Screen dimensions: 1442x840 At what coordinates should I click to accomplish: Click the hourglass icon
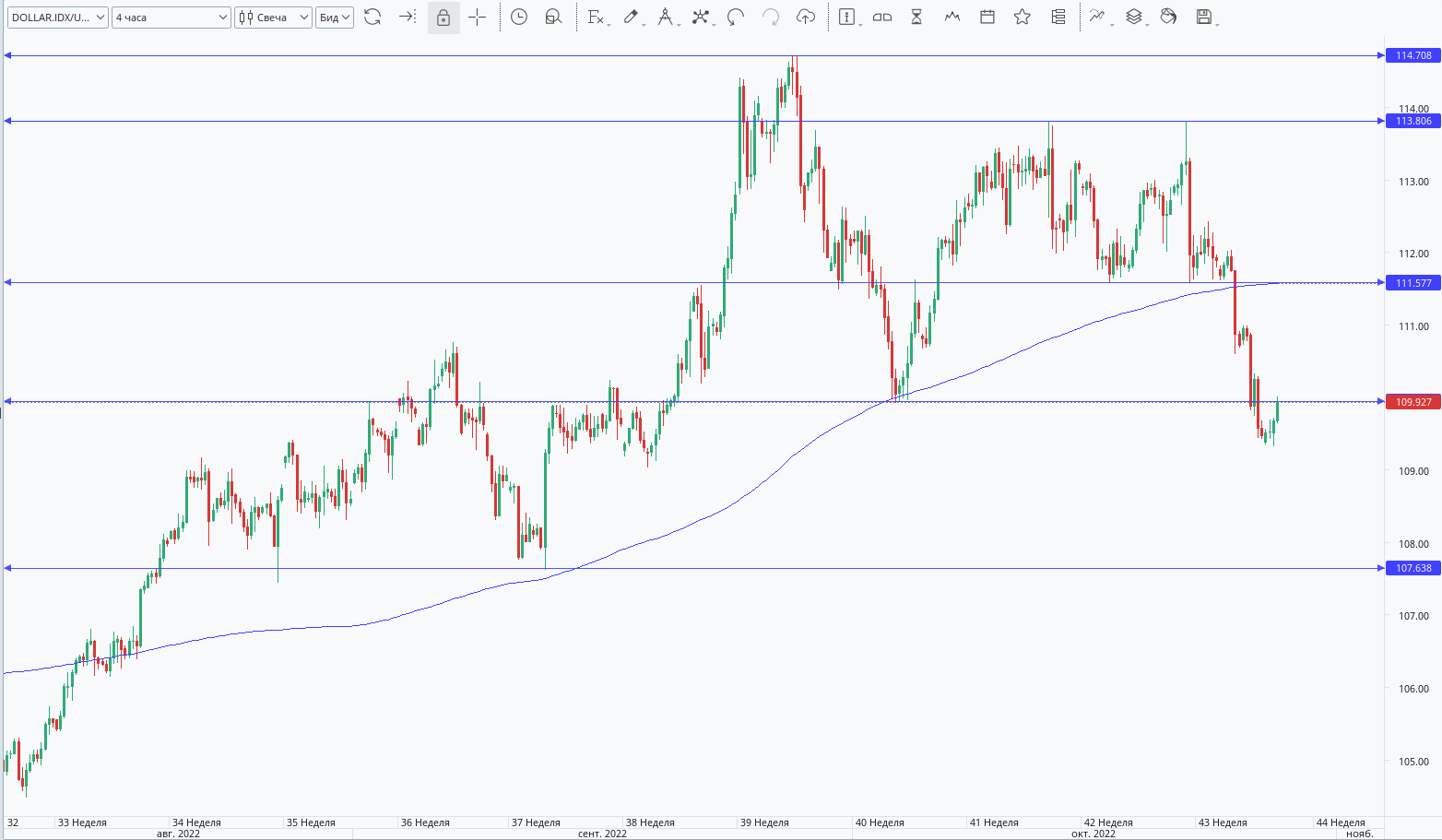point(916,17)
